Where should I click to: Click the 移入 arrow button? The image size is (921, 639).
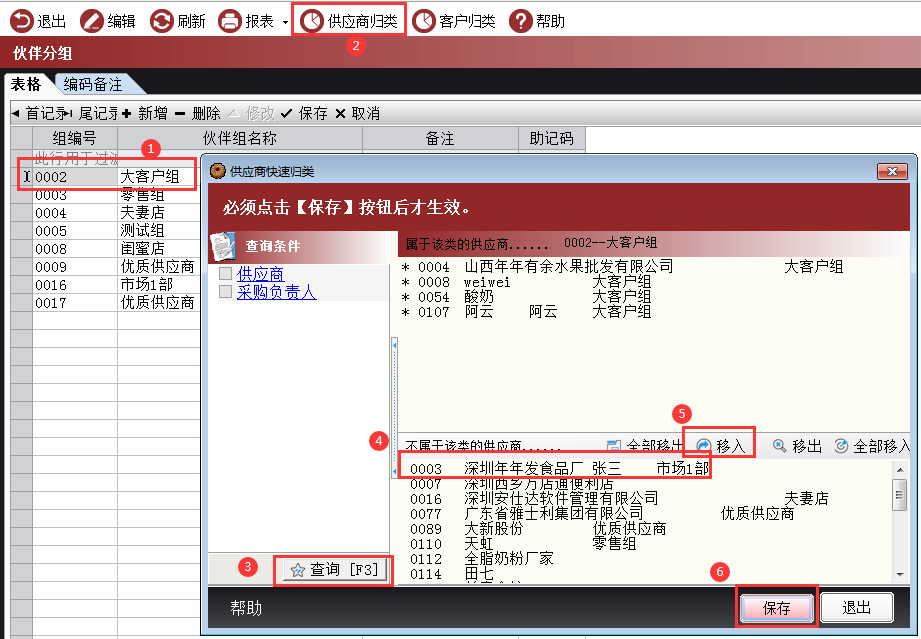(x=721, y=446)
